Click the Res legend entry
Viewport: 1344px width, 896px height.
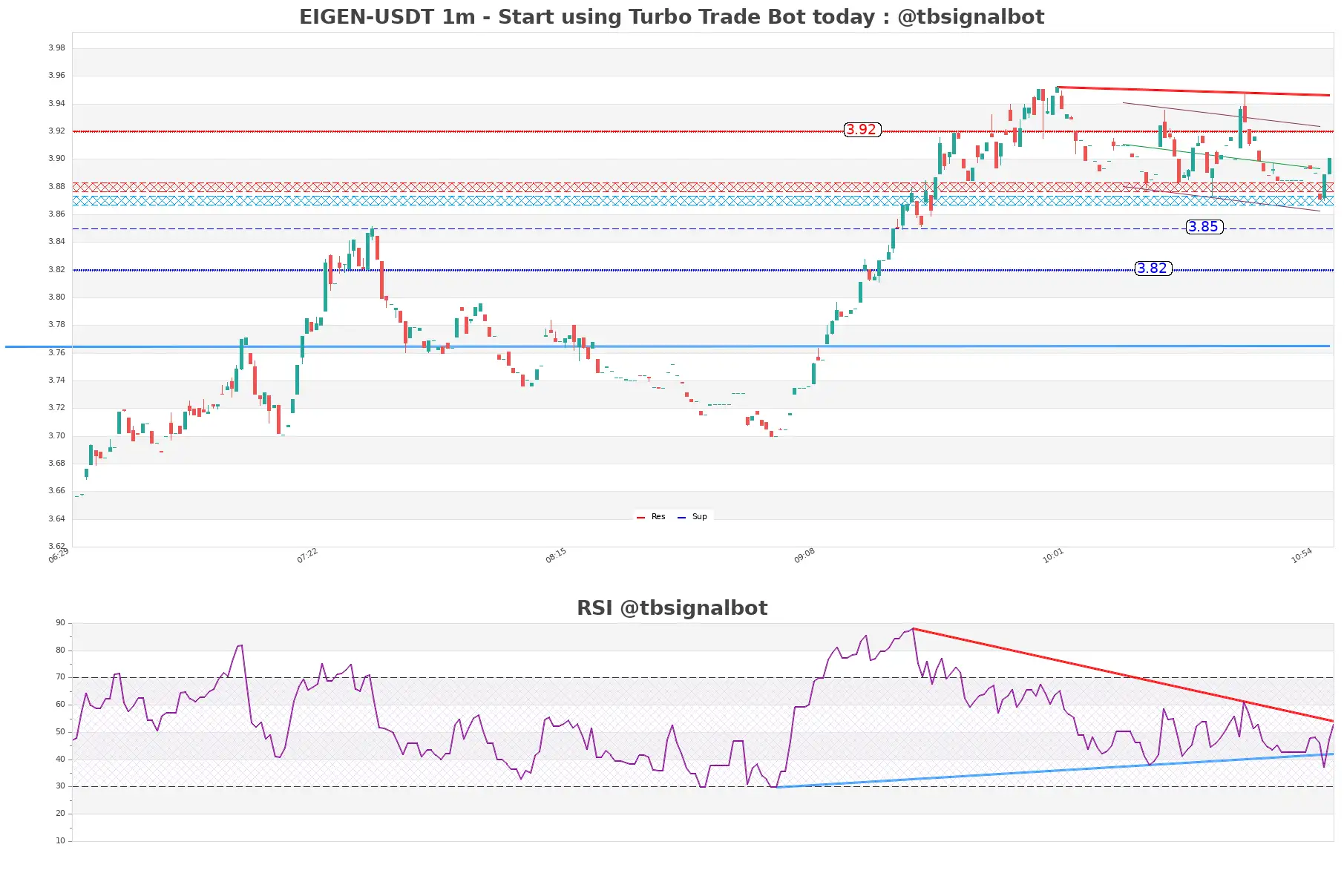[x=651, y=517]
